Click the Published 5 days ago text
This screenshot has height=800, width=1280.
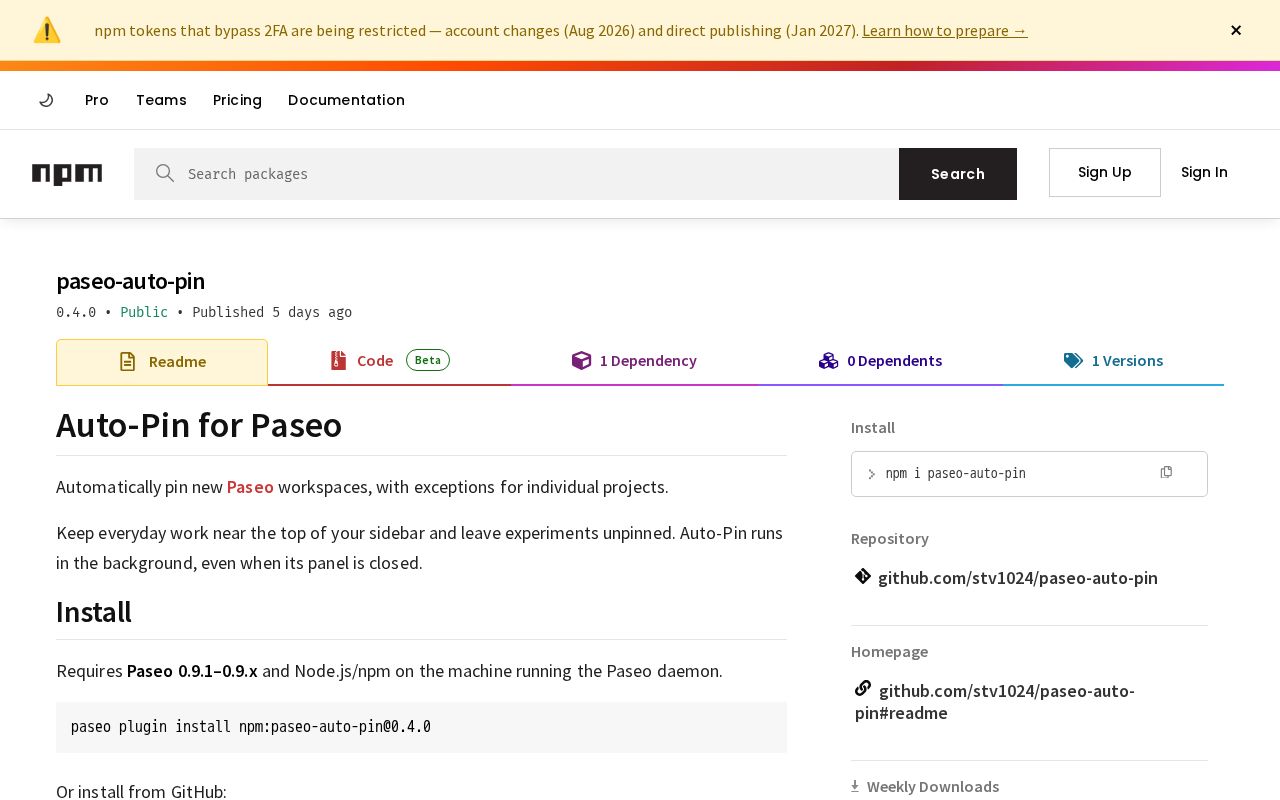[272, 312]
